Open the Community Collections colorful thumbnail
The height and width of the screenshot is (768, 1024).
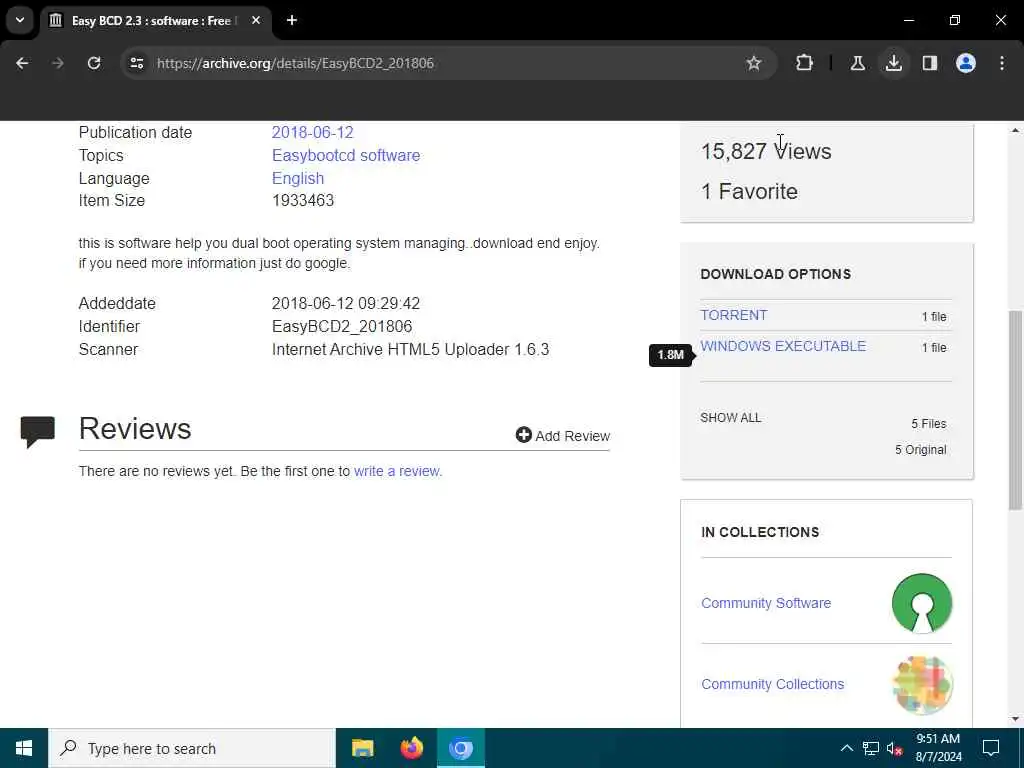pyautogui.click(x=922, y=684)
